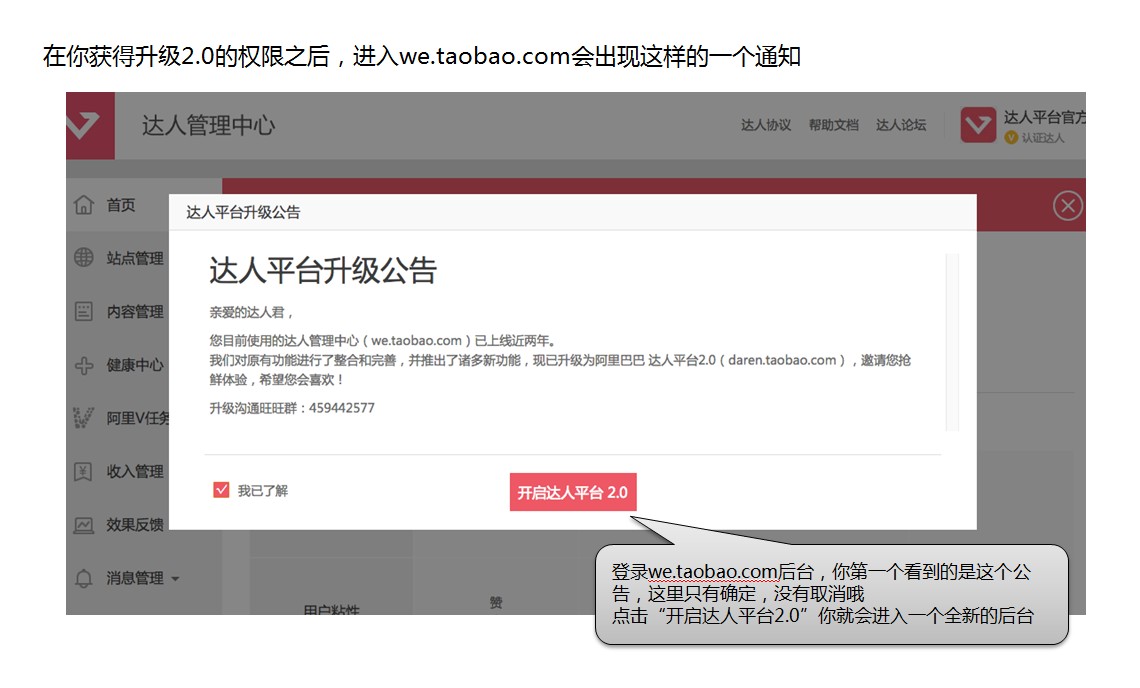1140x688 pixels.
Task: Expand the 消息管理 dropdown arrow
Action: pyautogui.click(x=175, y=579)
